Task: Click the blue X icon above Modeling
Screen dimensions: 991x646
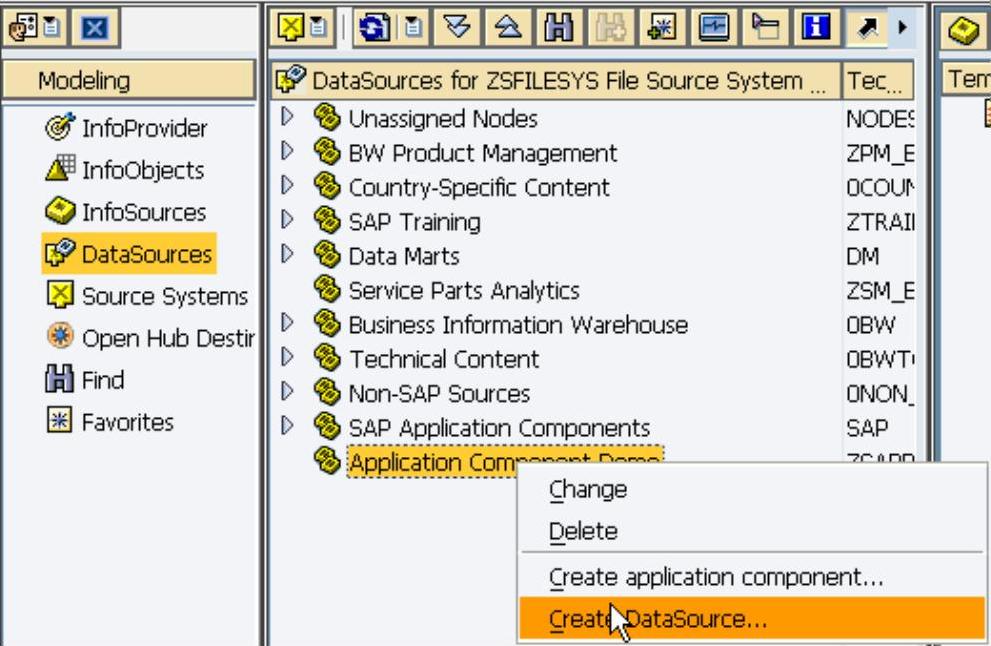Action: [95, 28]
